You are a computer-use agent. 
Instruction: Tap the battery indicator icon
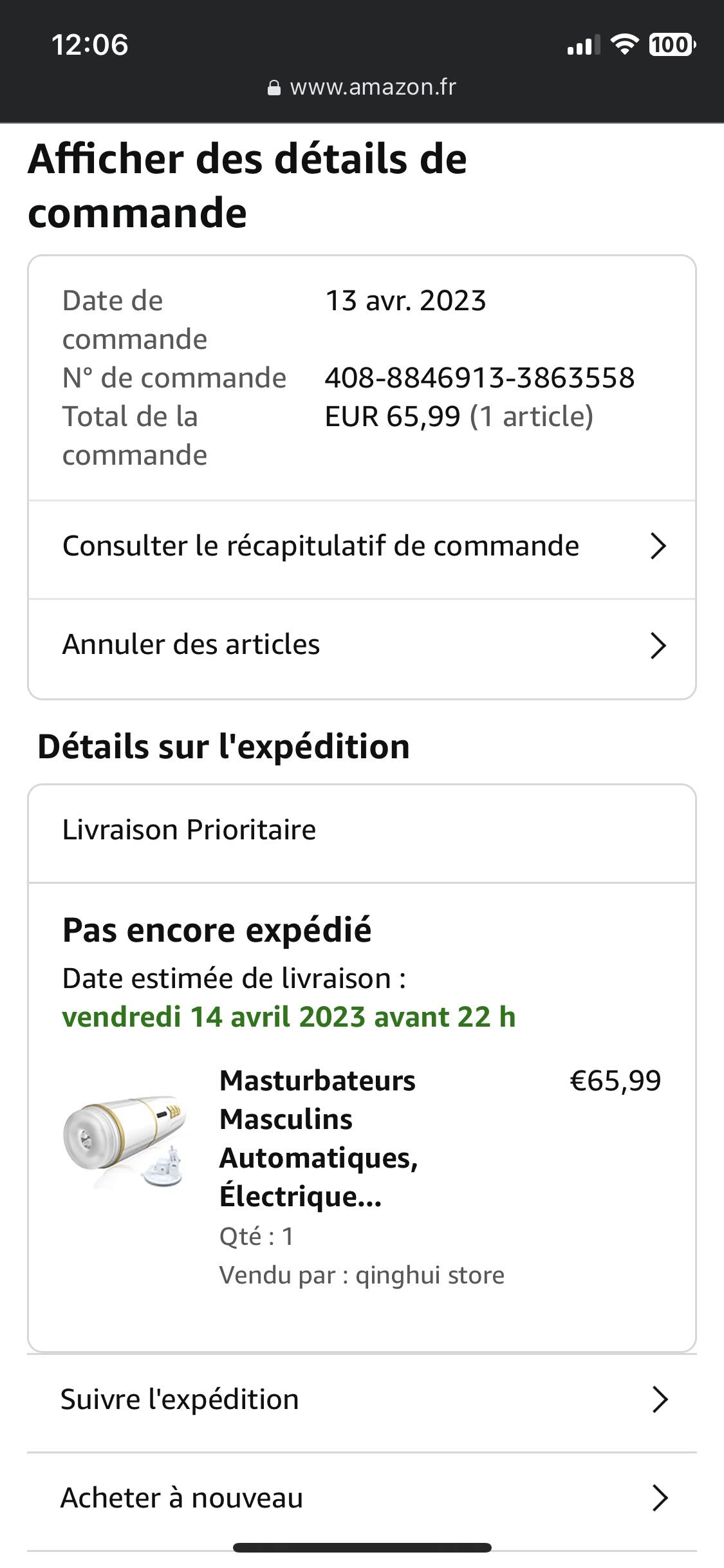point(672,44)
